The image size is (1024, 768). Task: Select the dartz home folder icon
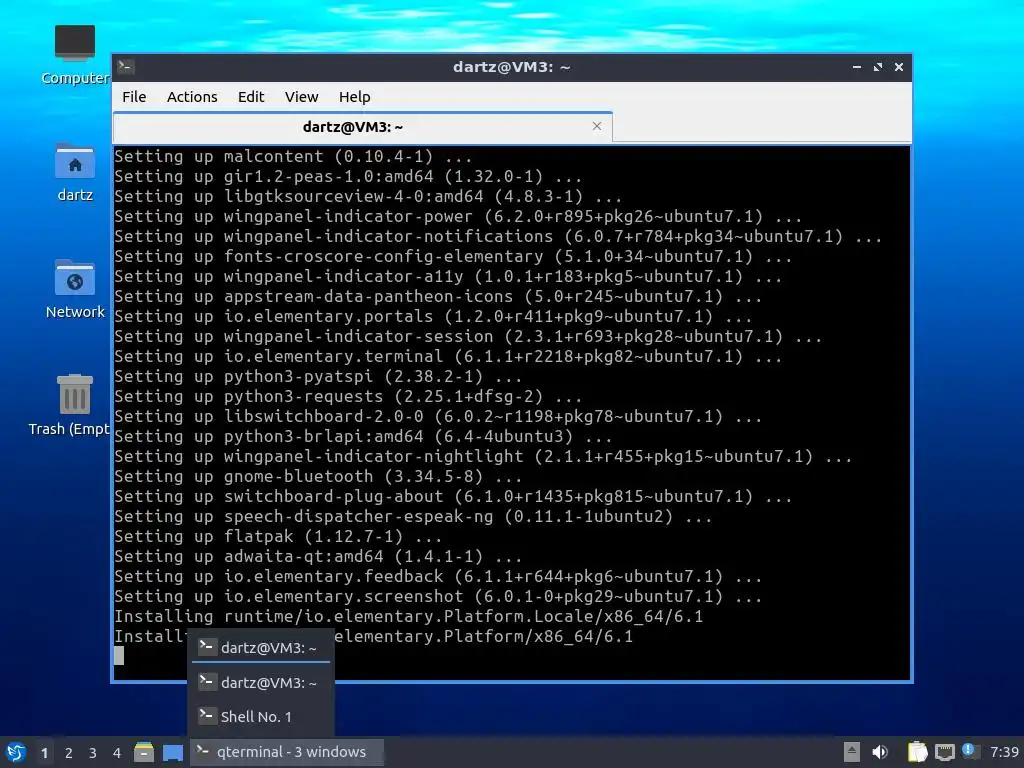74,172
